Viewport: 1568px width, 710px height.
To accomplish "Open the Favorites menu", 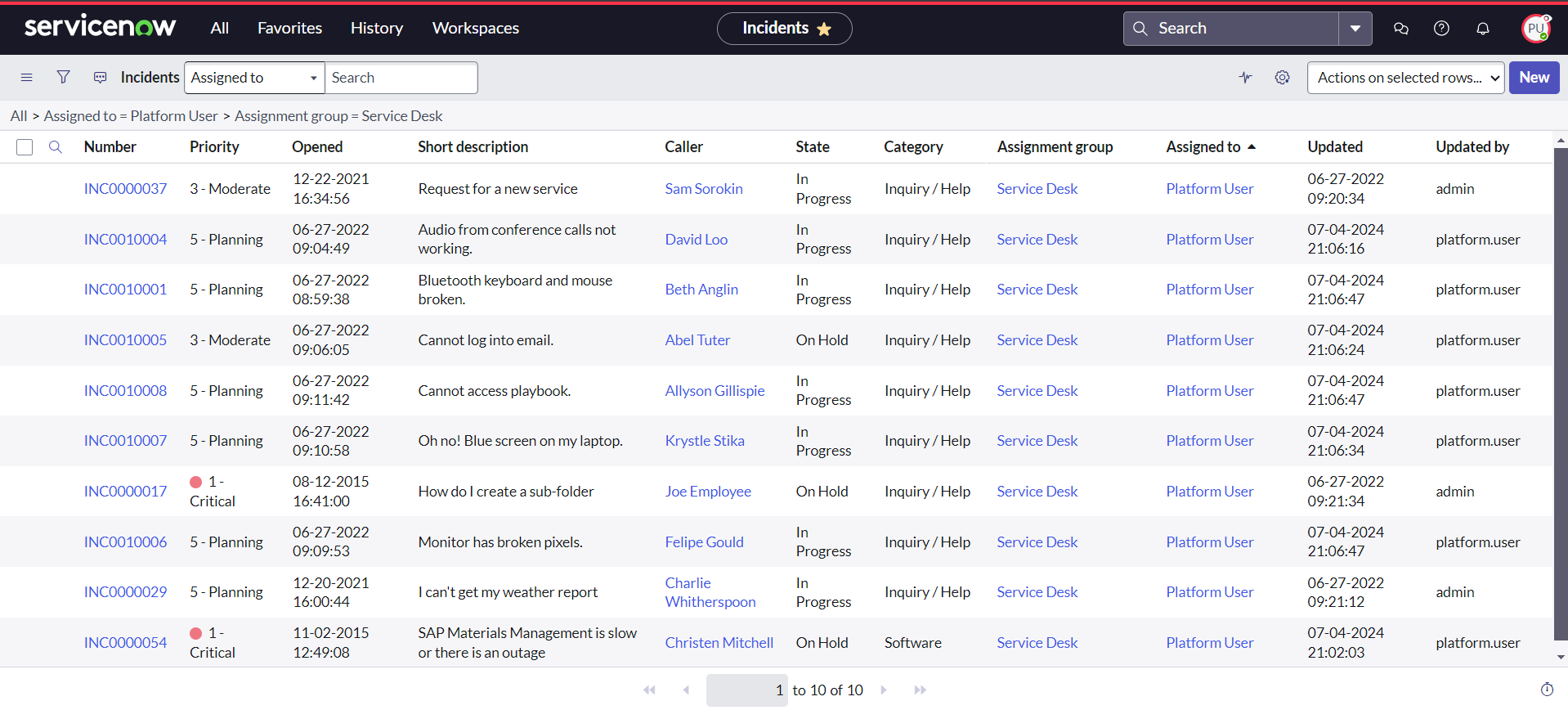I will (289, 29).
